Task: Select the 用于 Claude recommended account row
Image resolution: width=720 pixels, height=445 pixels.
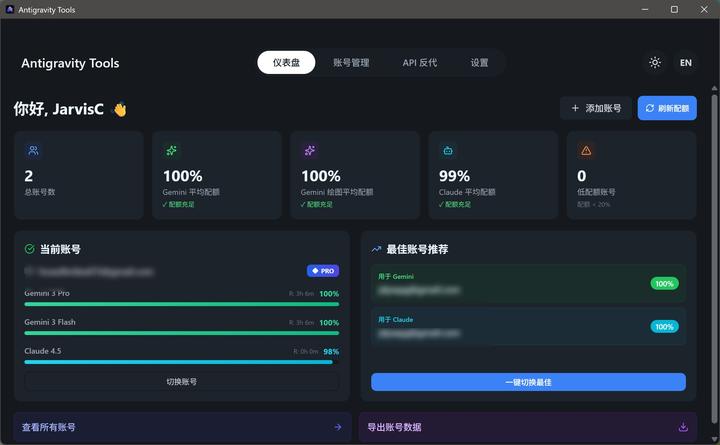Action: click(528, 327)
